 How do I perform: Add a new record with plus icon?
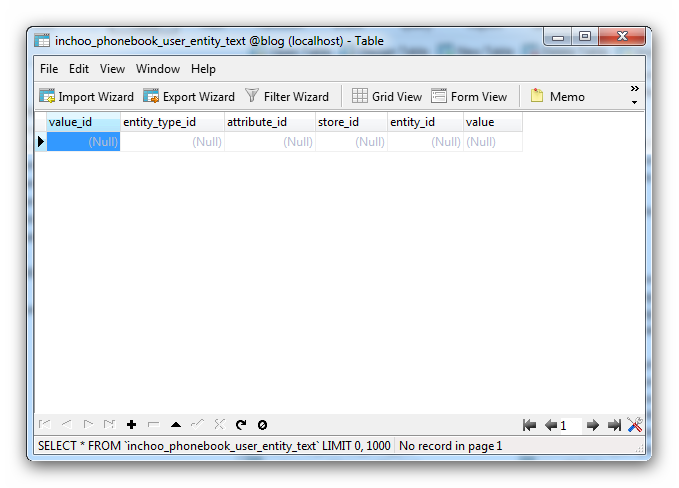click(x=131, y=425)
